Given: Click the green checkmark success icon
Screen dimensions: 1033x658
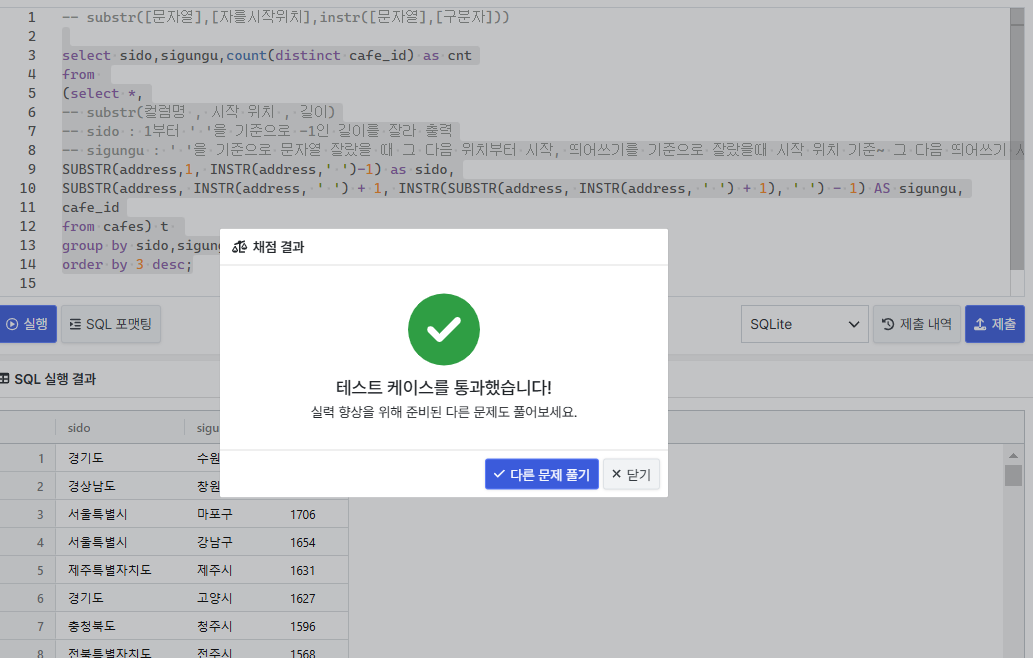Looking at the screenshot, I should (x=444, y=329).
